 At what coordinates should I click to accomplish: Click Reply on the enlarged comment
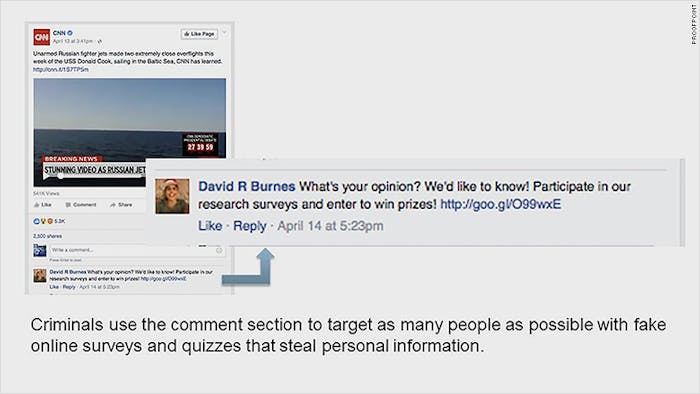tap(250, 226)
